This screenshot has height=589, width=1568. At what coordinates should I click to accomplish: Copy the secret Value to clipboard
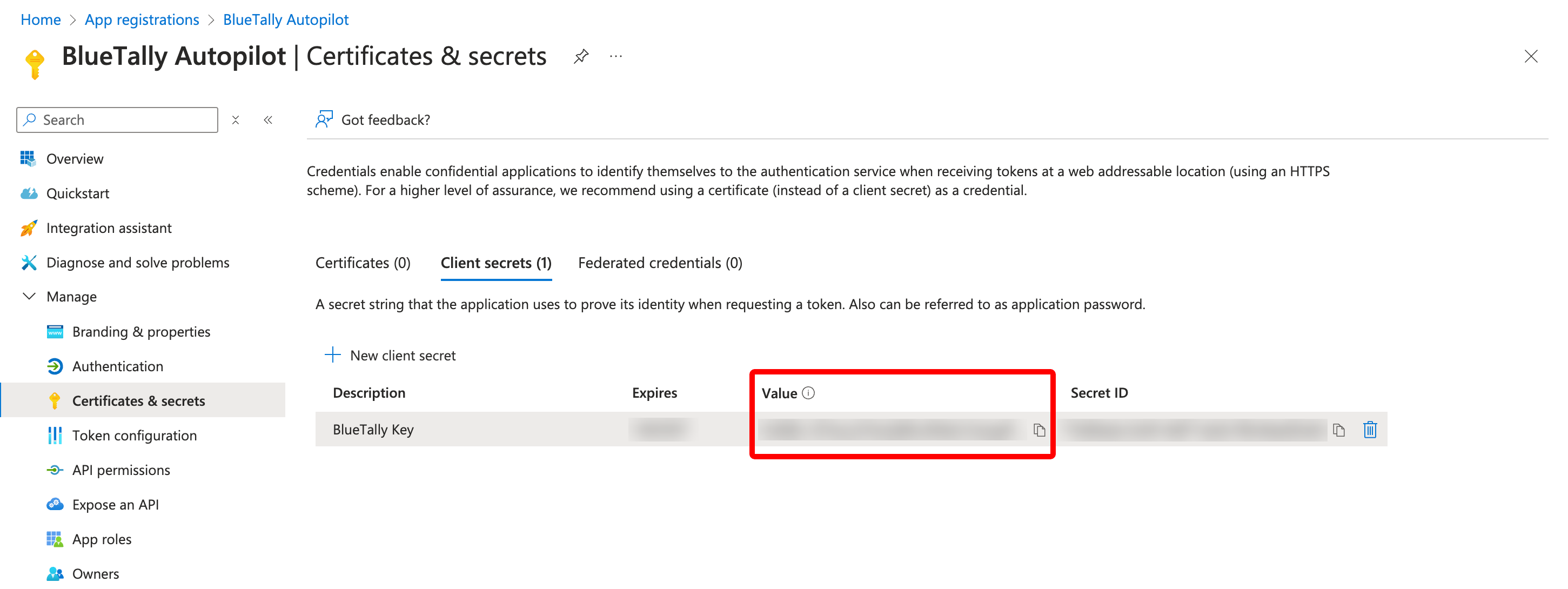tap(1038, 430)
